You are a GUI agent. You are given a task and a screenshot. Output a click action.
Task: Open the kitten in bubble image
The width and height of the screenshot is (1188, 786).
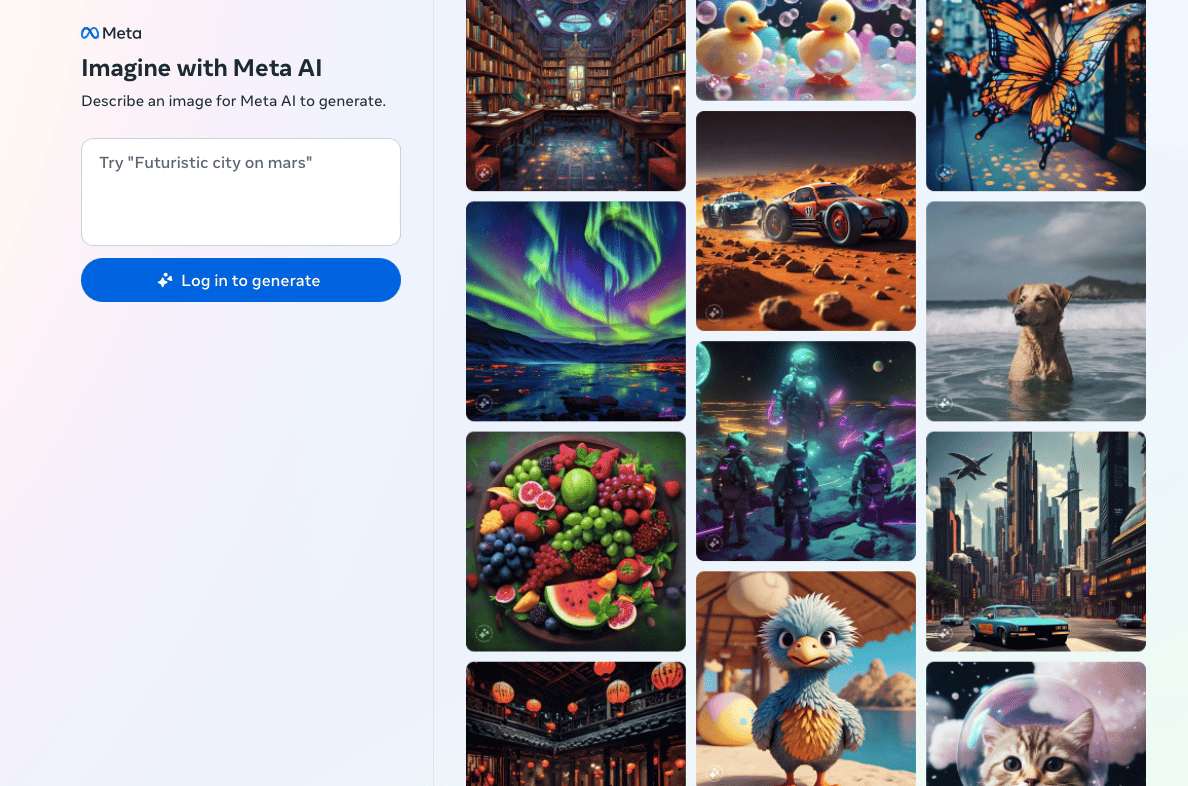[1036, 724]
